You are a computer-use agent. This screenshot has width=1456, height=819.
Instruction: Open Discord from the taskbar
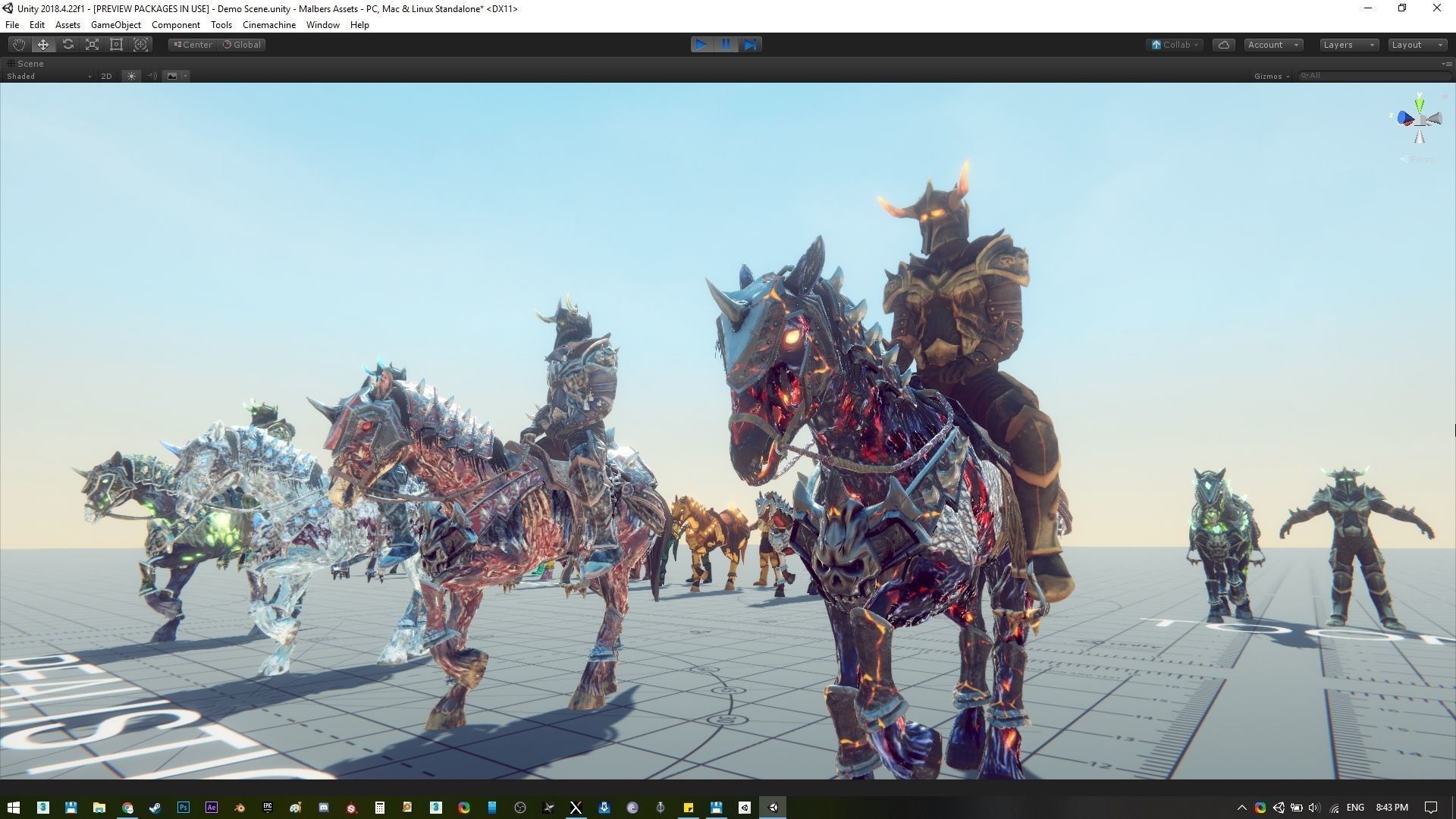coord(324,808)
